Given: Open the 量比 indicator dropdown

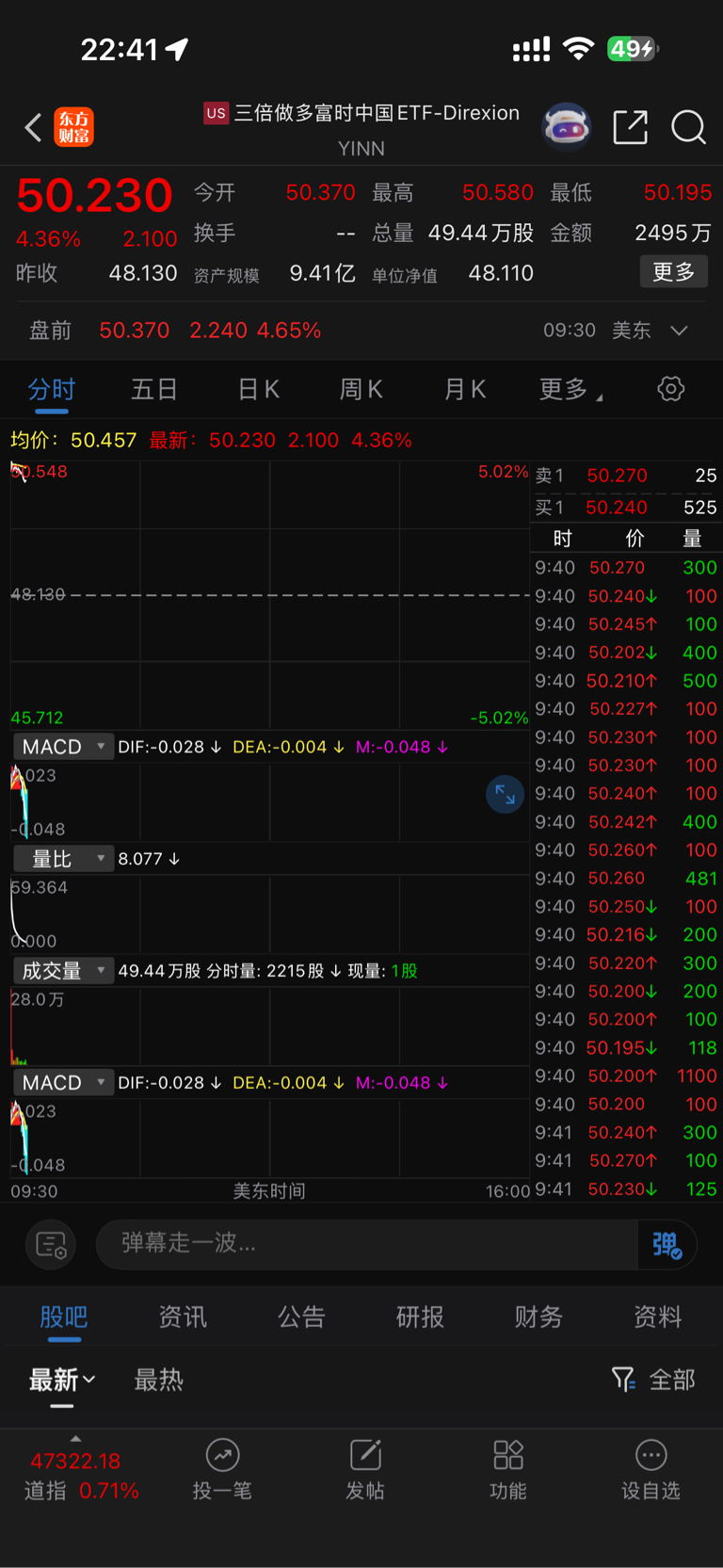Looking at the screenshot, I should point(63,859).
